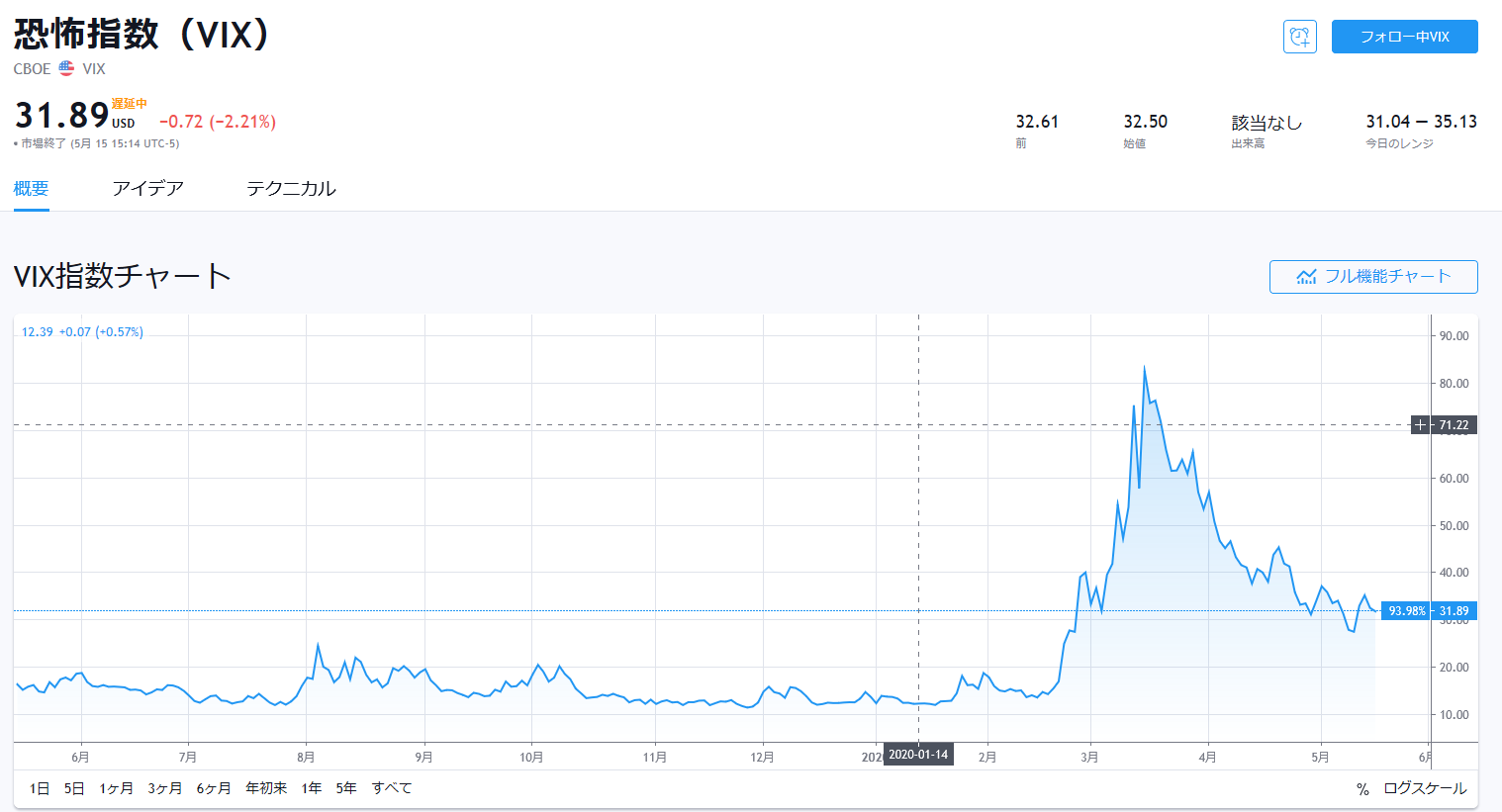Click the US flag icon beside VIX
Viewport: 1502px width, 812px height.
click(66, 68)
